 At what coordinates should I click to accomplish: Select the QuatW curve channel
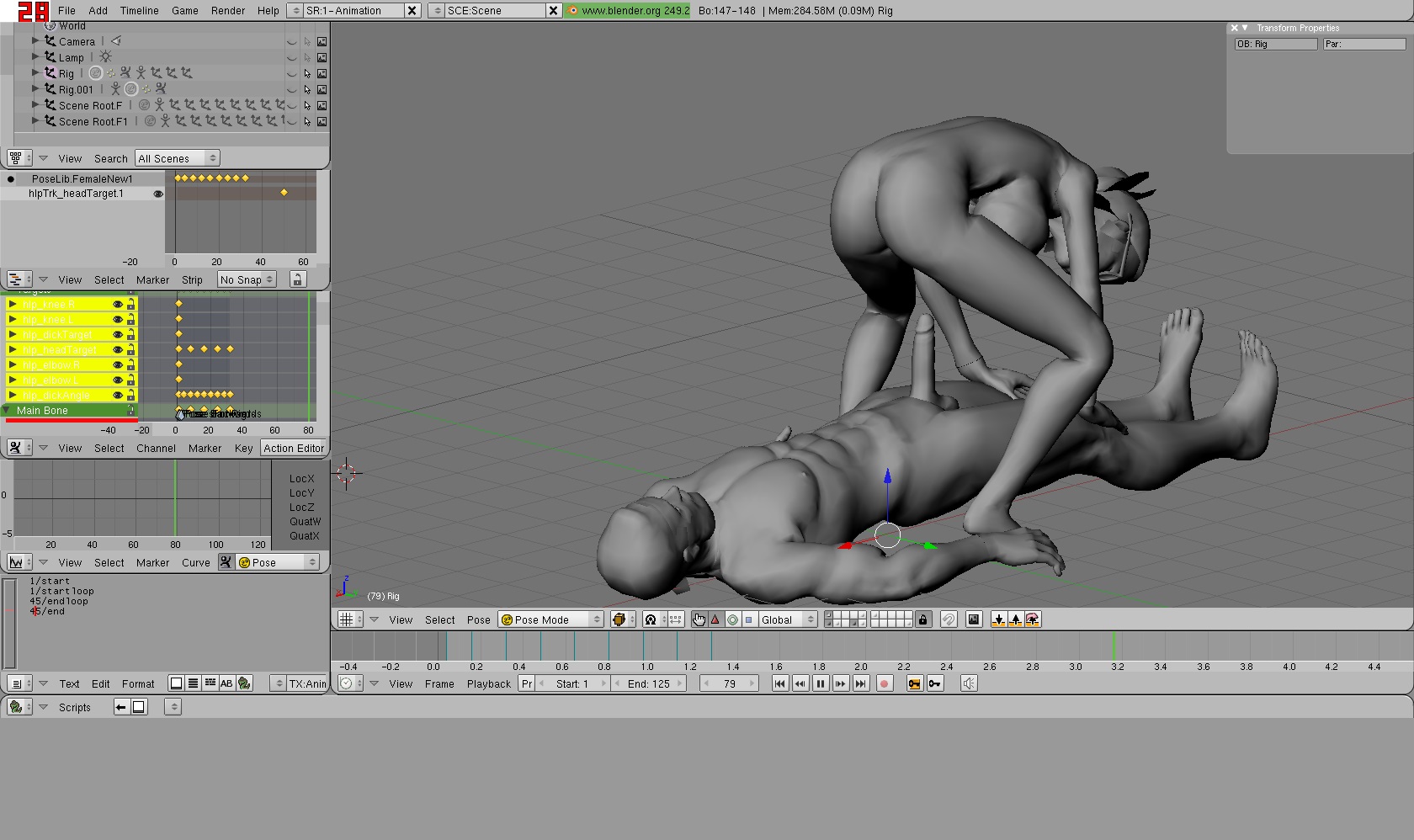305,521
